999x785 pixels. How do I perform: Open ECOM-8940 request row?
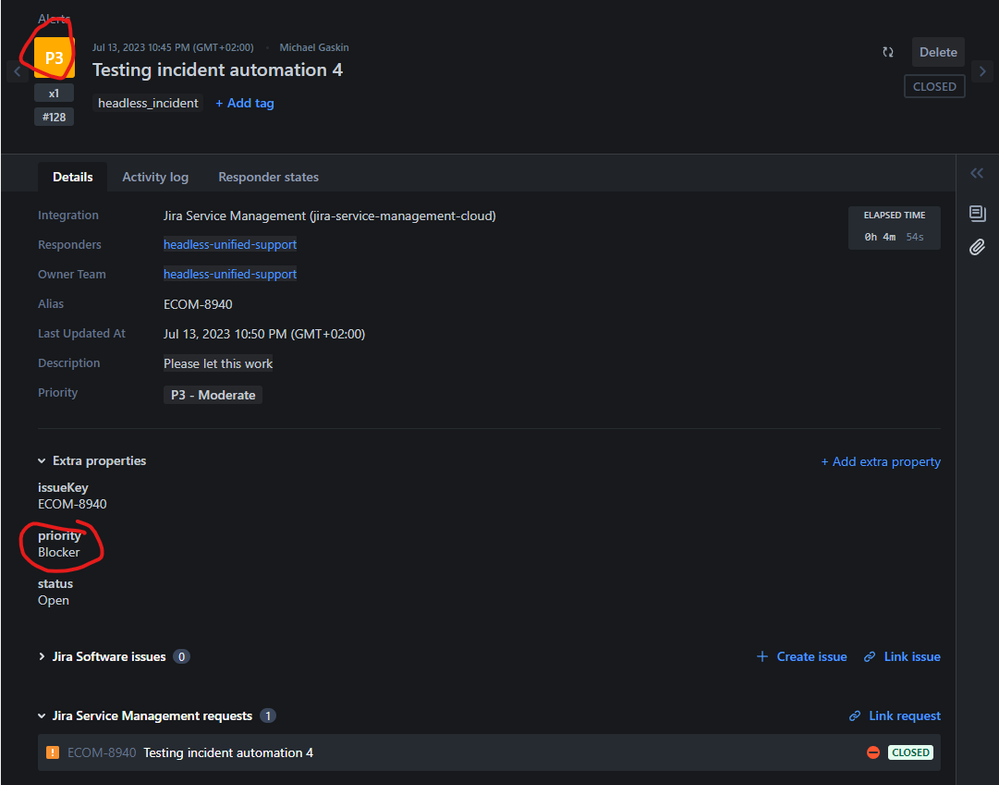pos(489,753)
